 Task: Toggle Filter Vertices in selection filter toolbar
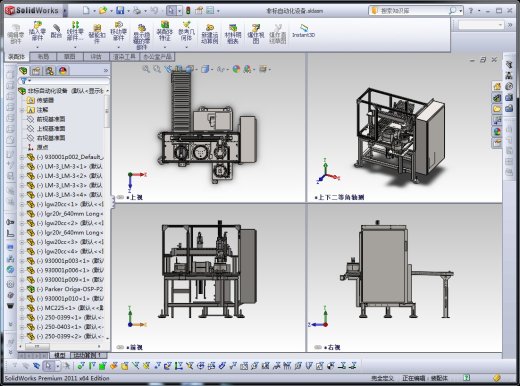81,366
